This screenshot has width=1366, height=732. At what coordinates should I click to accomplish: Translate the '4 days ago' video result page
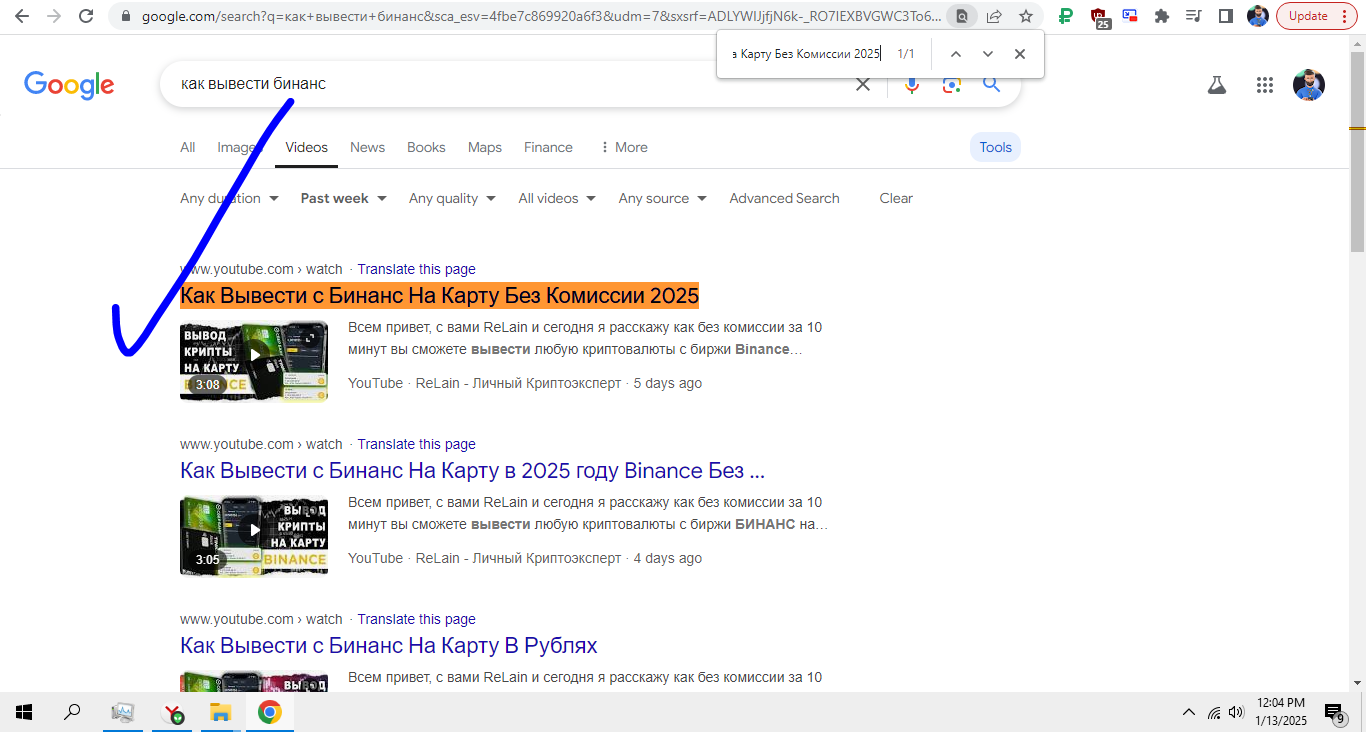[x=416, y=444]
